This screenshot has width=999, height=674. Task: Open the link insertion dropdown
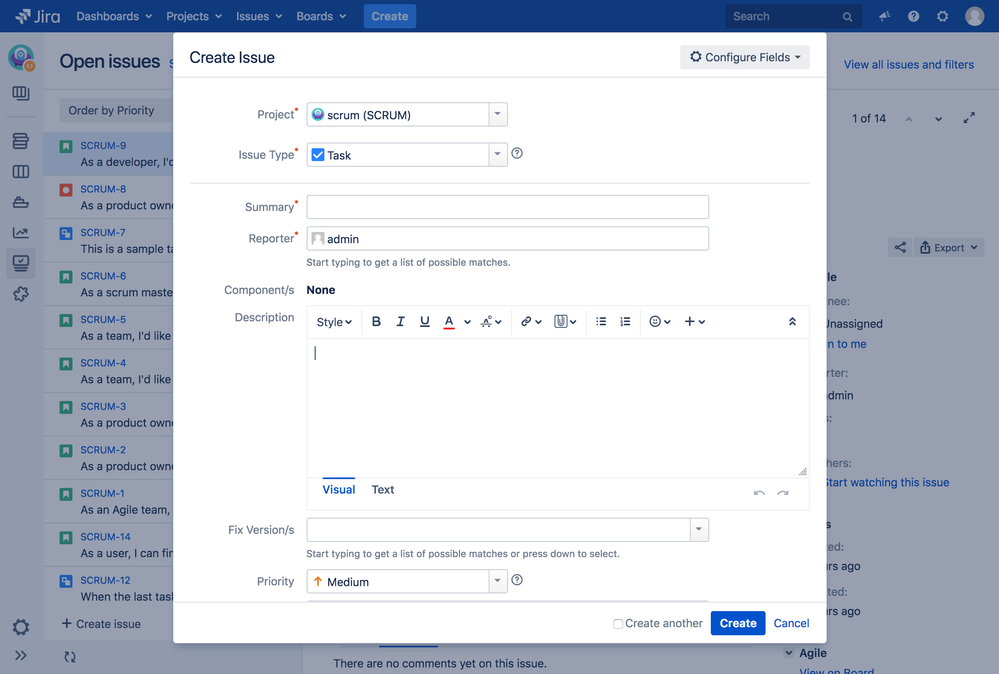[x=531, y=322]
